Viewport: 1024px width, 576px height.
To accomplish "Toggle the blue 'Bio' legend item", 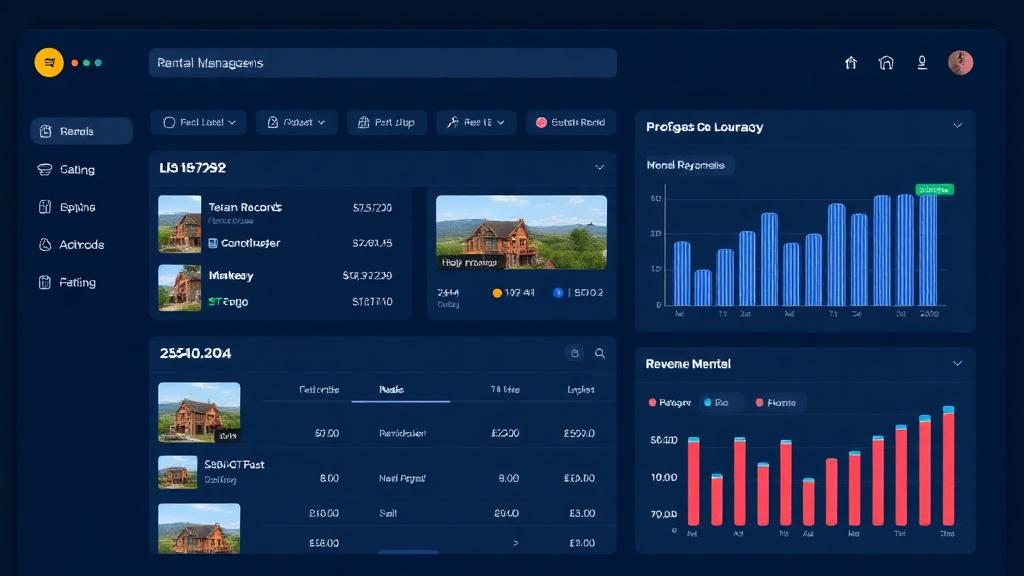I will click(x=716, y=402).
